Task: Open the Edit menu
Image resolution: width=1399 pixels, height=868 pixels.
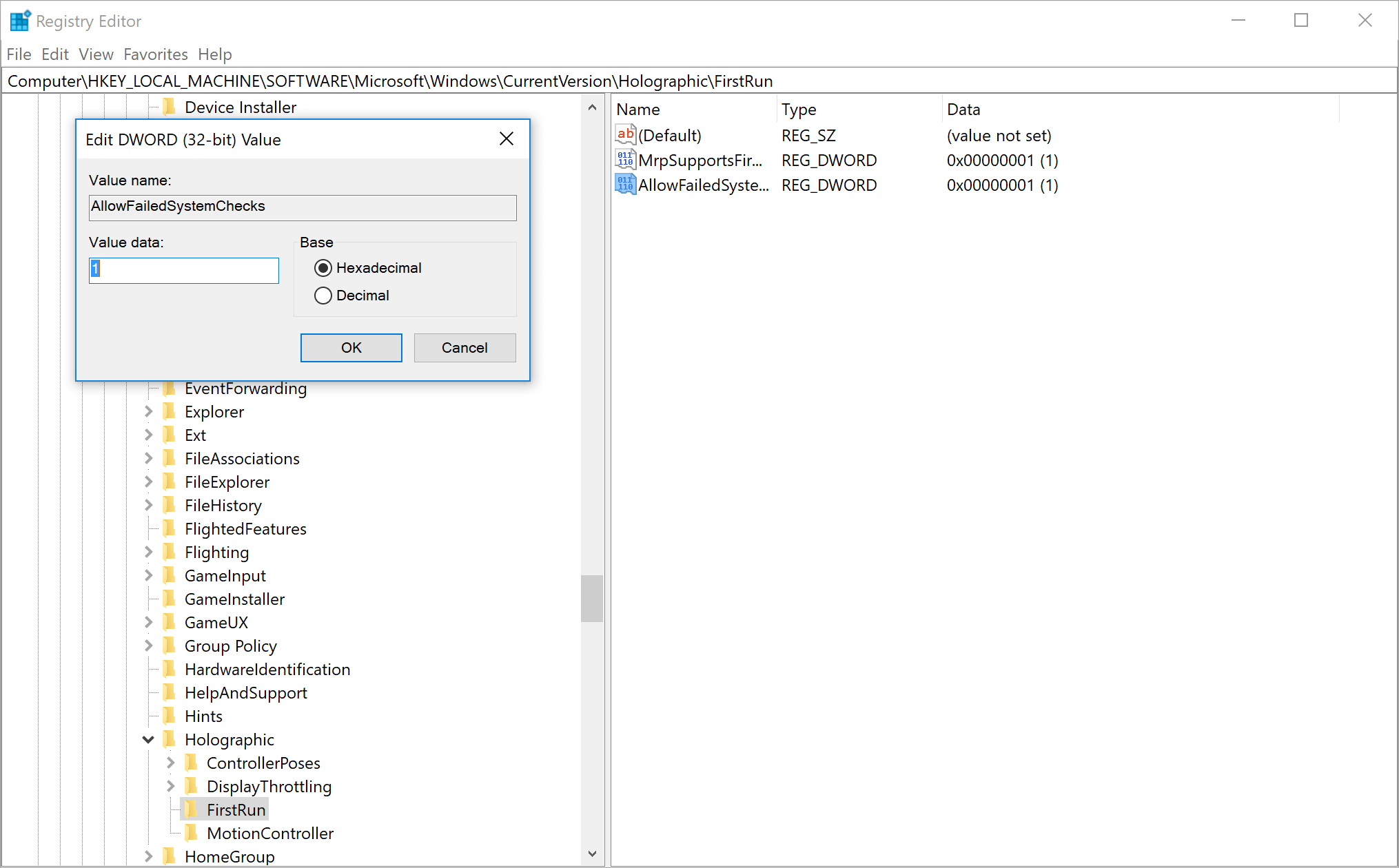Action: [x=54, y=54]
